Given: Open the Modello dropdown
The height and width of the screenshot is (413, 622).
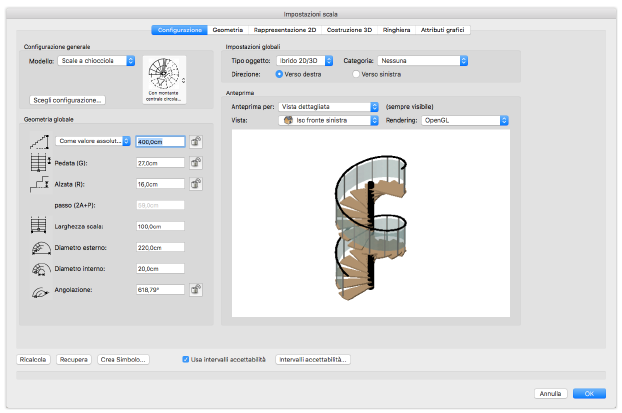Looking at the screenshot, I should click(96, 61).
